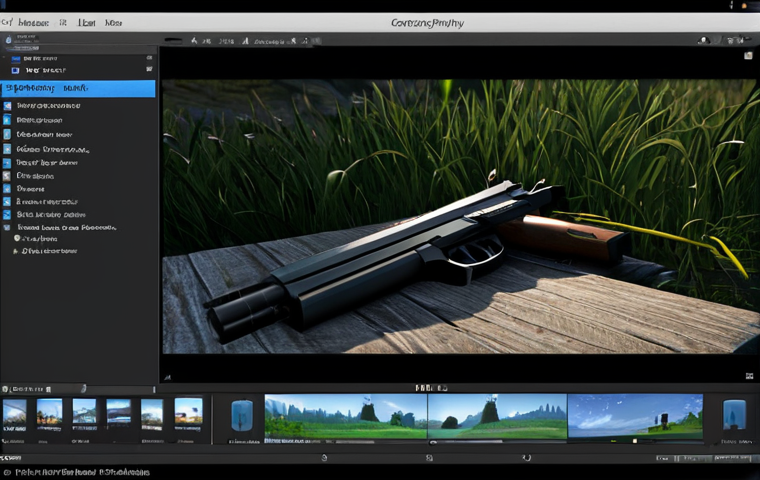Click the small icon at the start of the media browser header
Viewport: 760px width, 480px height.
tap(5, 389)
